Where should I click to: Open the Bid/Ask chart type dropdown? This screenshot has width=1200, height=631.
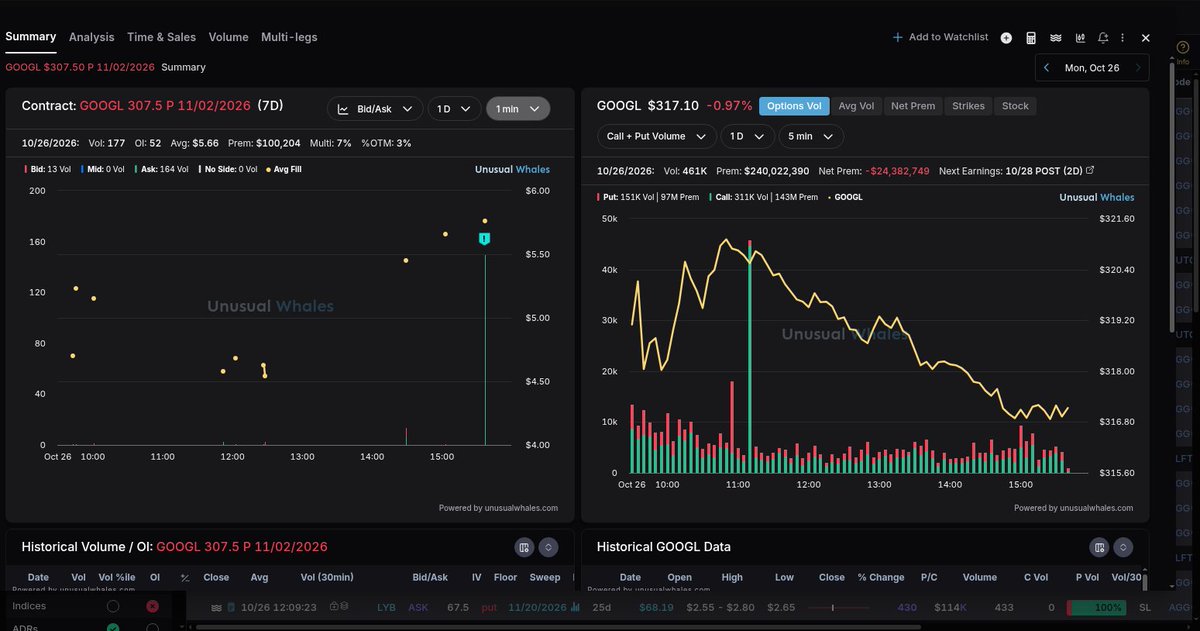[375, 109]
